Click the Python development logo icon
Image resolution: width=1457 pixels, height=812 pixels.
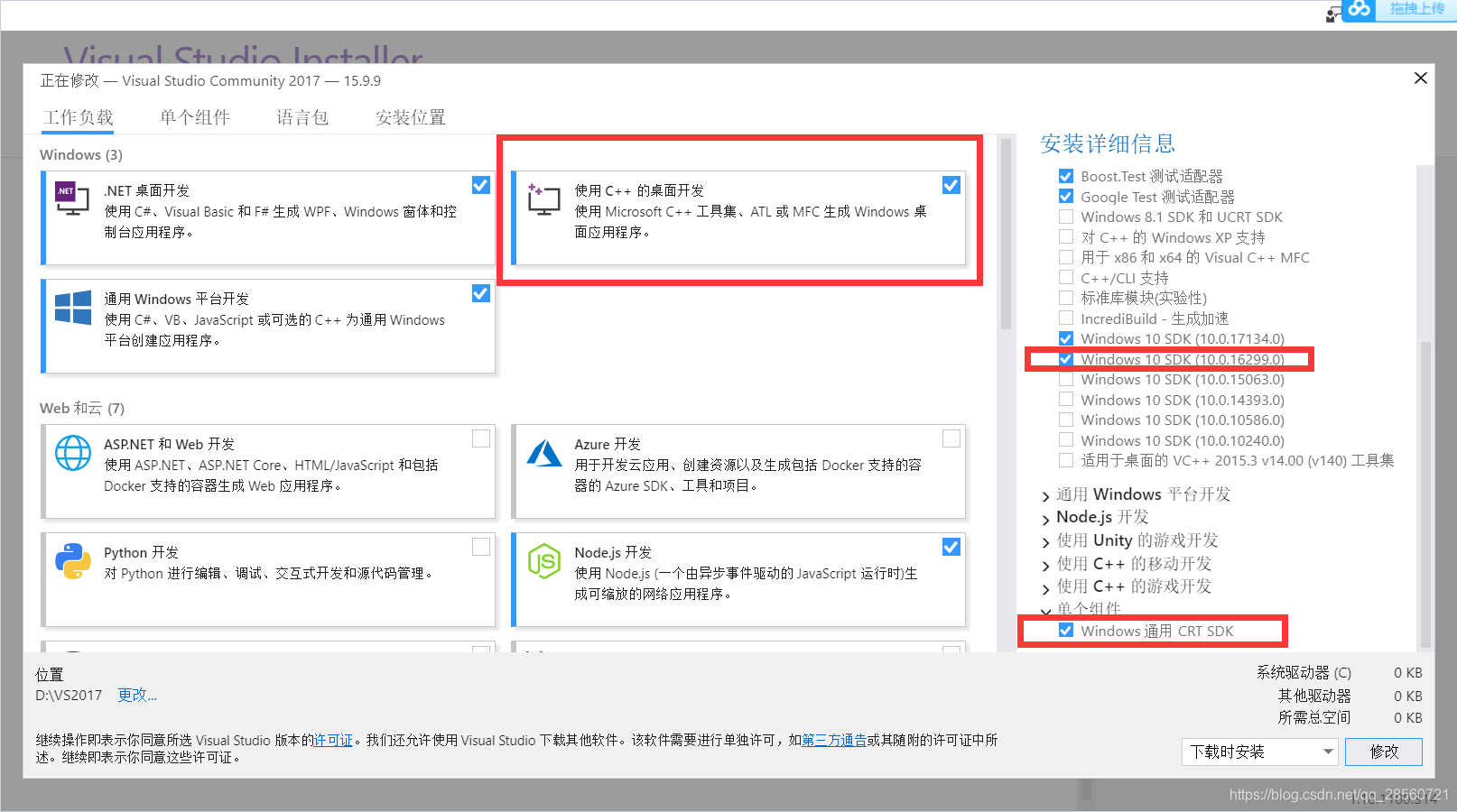pyautogui.click(x=72, y=561)
